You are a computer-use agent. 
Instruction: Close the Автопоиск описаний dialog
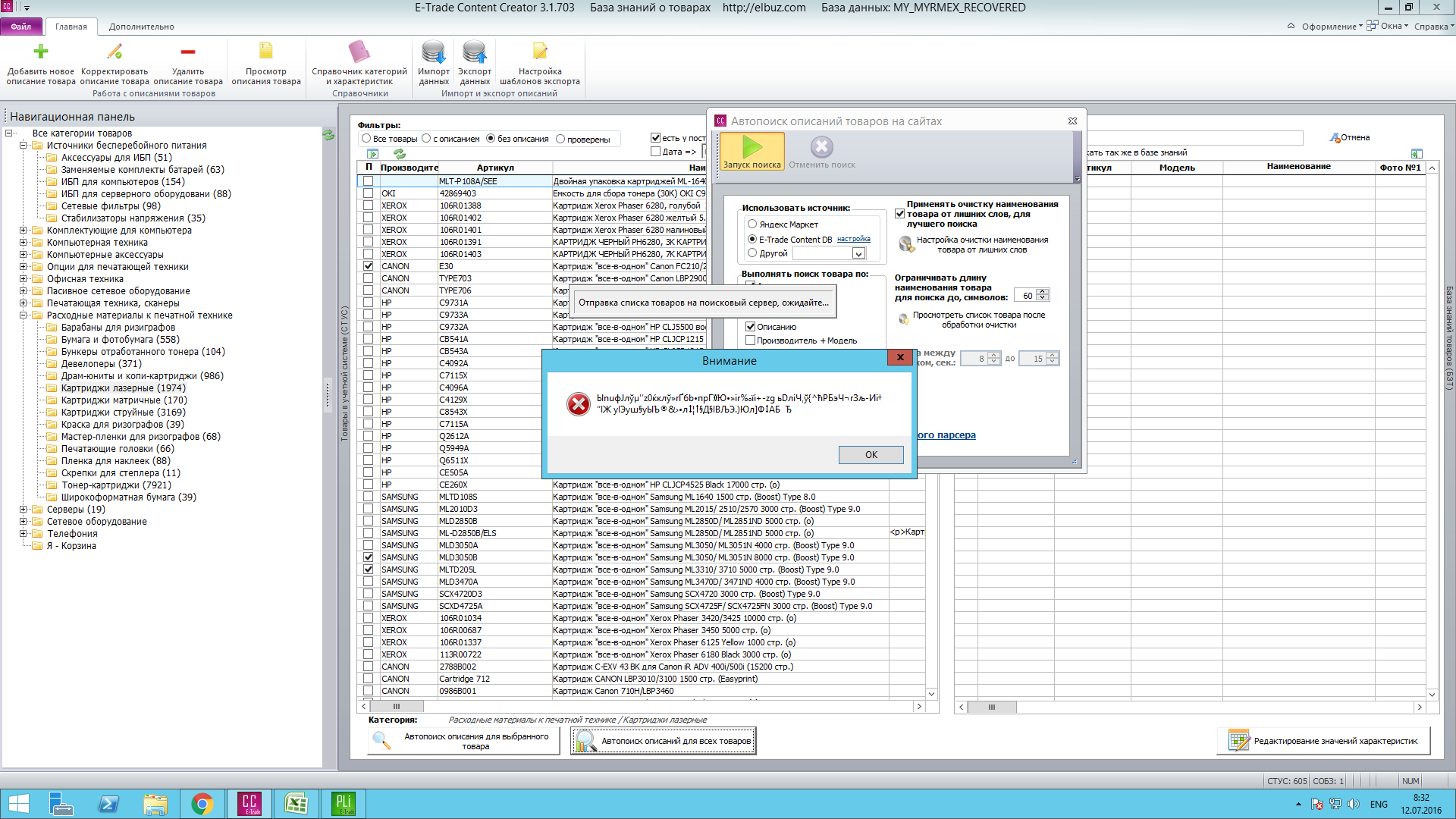(1072, 121)
